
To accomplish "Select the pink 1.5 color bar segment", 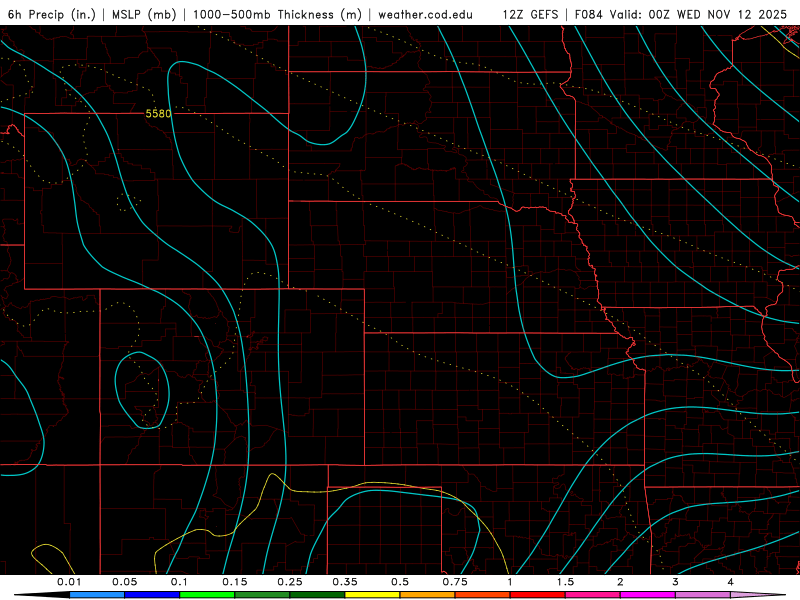I will (593, 595).
